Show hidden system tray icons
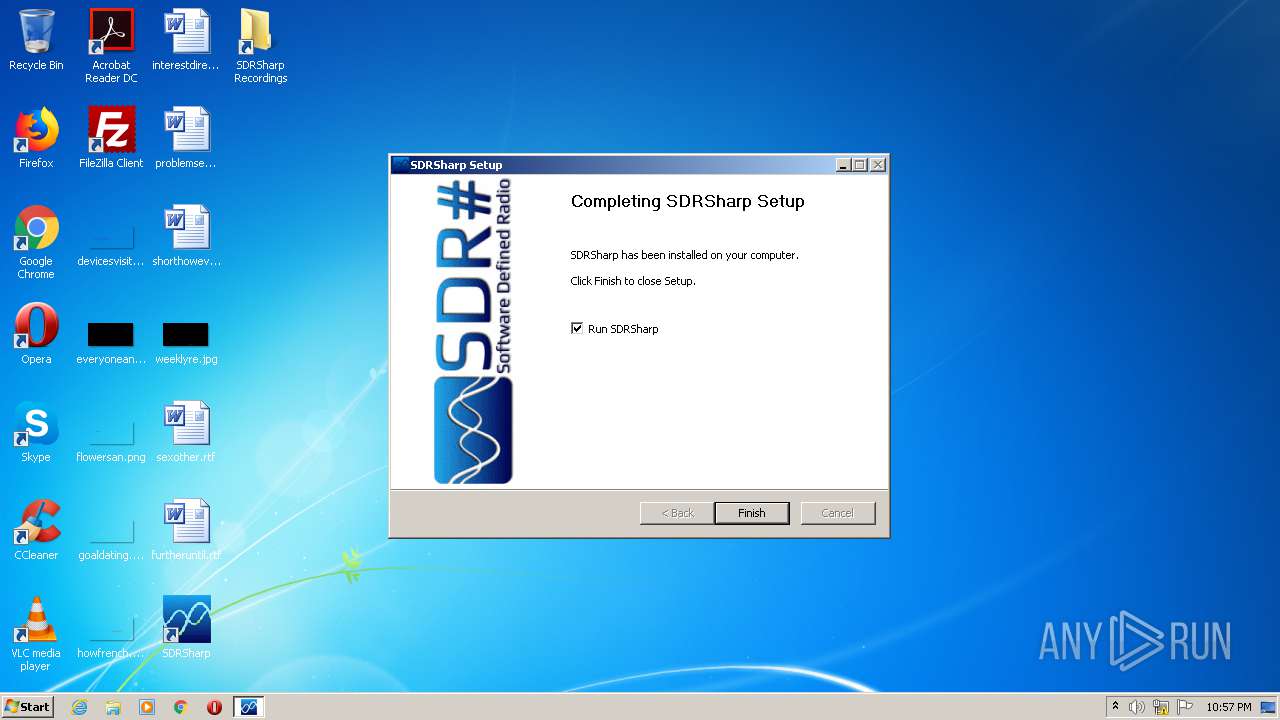1280x720 pixels. (x=1115, y=707)
